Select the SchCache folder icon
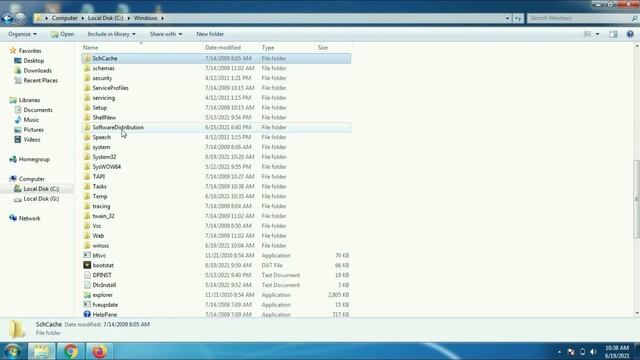 [87, 58]
